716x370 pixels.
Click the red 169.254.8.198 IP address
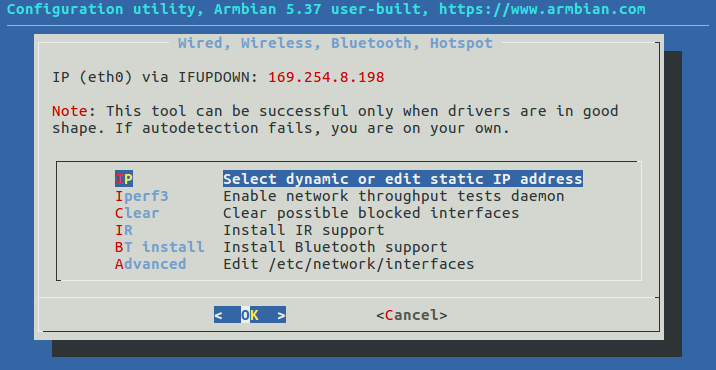pyautogui.click(x=326, y=77)
